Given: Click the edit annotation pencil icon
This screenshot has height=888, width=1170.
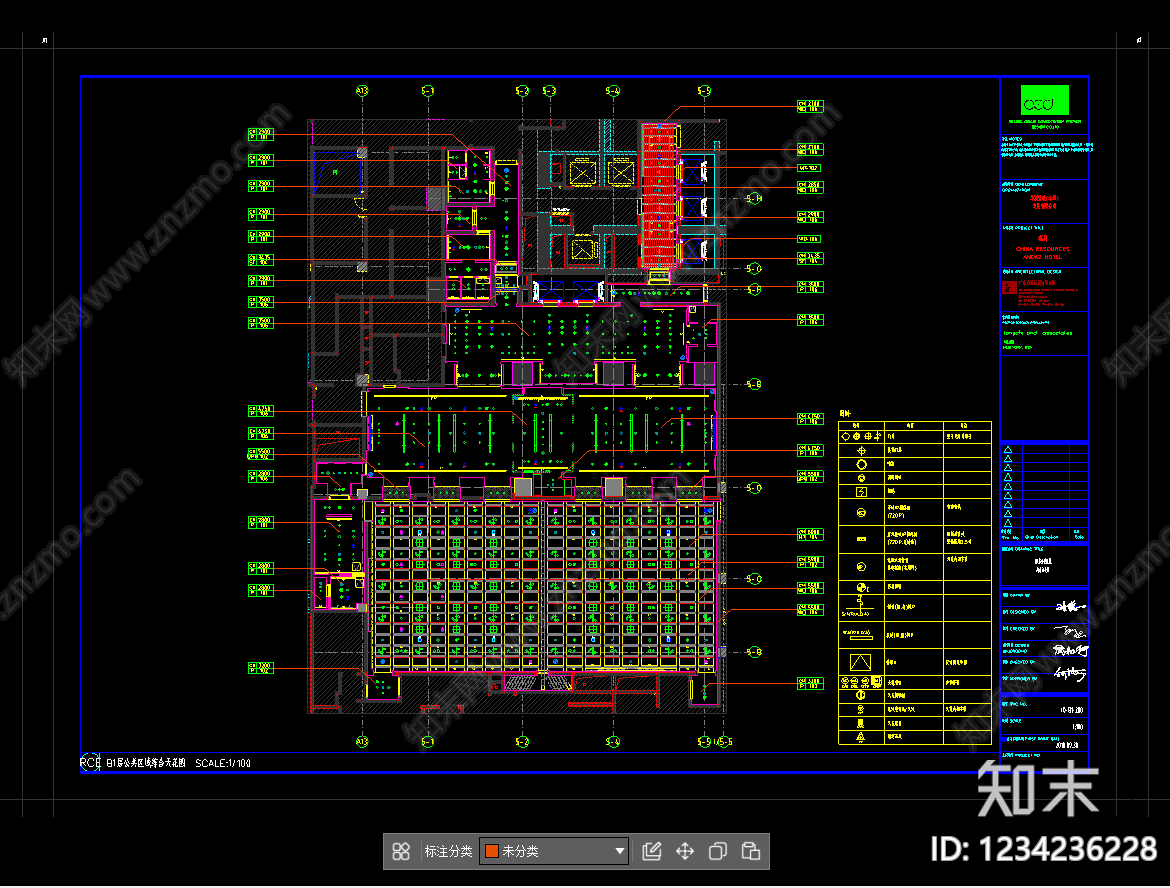Looking at the screenshot, I should (x=651, y=851).
